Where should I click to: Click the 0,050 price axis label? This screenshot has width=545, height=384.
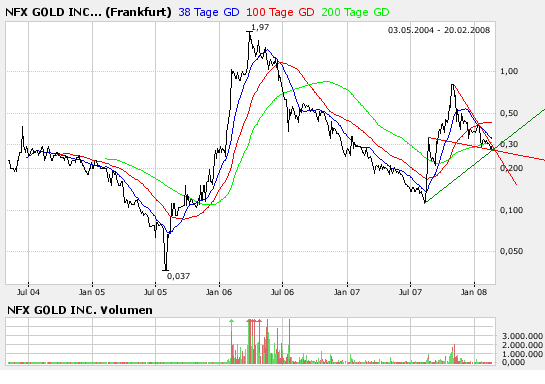(x=511, y=251)
